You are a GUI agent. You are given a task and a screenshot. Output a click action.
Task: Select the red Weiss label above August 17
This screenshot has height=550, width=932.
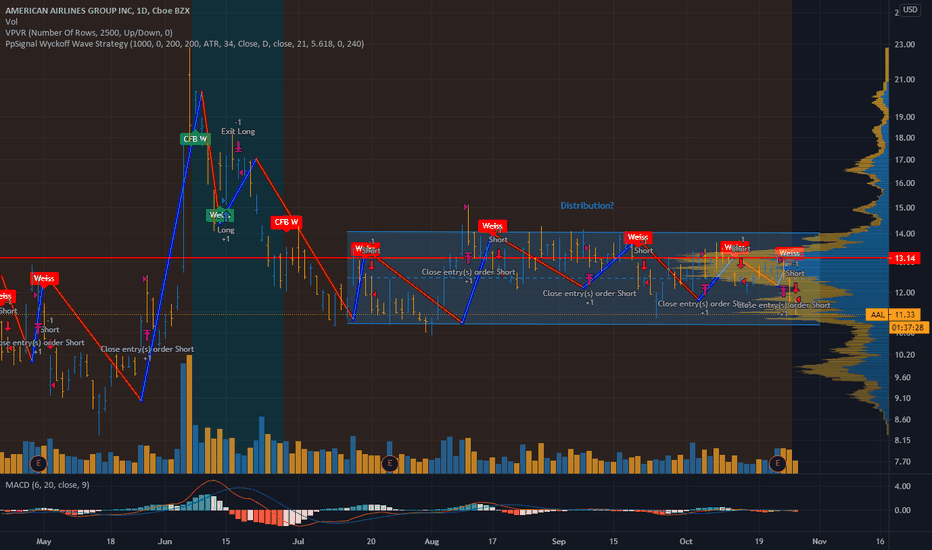(492, 226)
